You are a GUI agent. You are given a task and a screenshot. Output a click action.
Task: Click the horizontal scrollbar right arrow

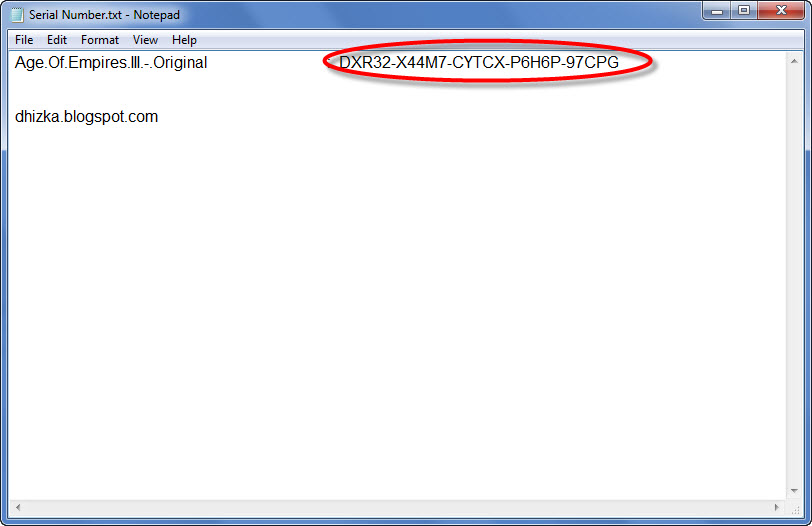click(x=776, y=507)
